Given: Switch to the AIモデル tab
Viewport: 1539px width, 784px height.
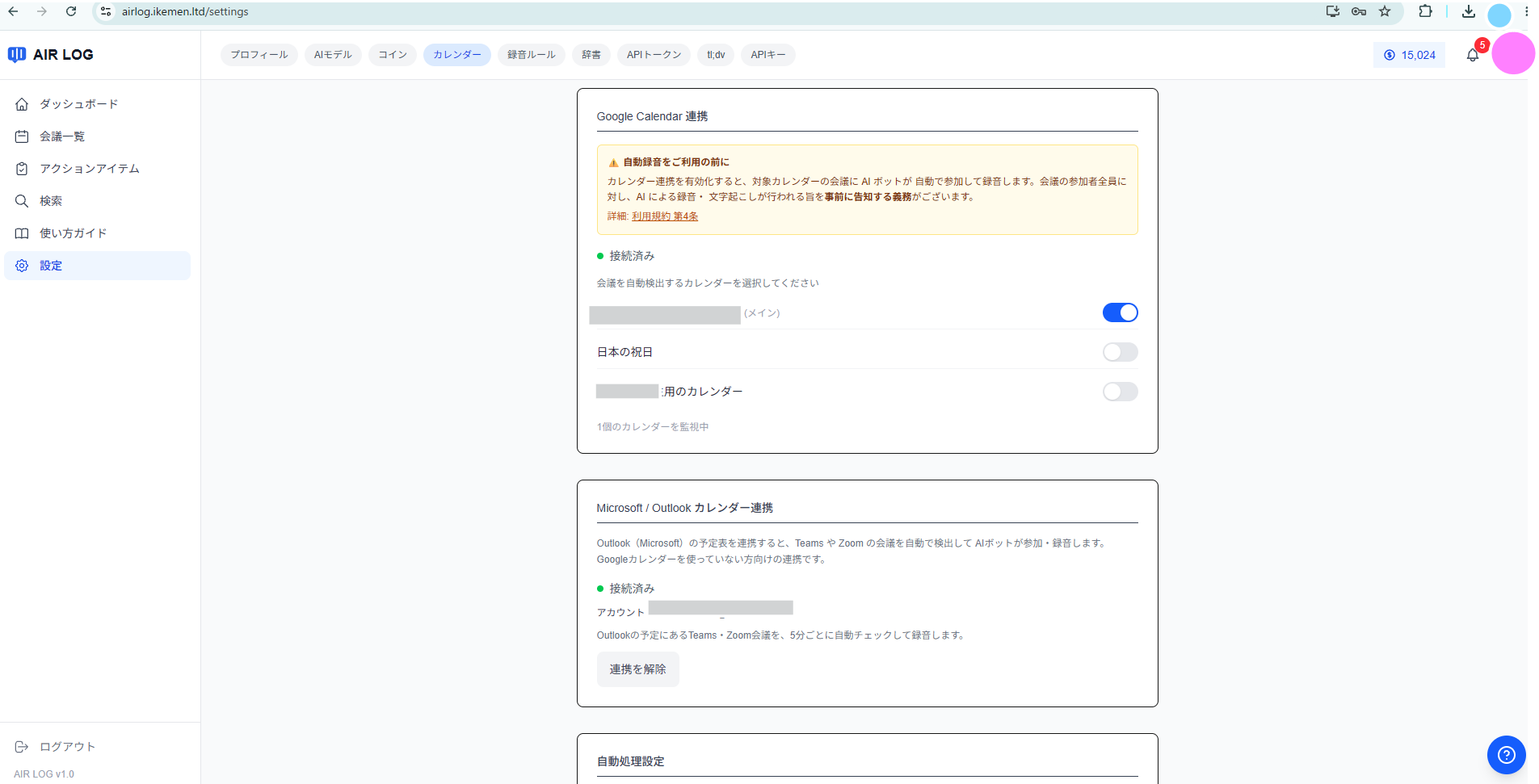Looking at the screenshot, I should click(x=333, y=55).
